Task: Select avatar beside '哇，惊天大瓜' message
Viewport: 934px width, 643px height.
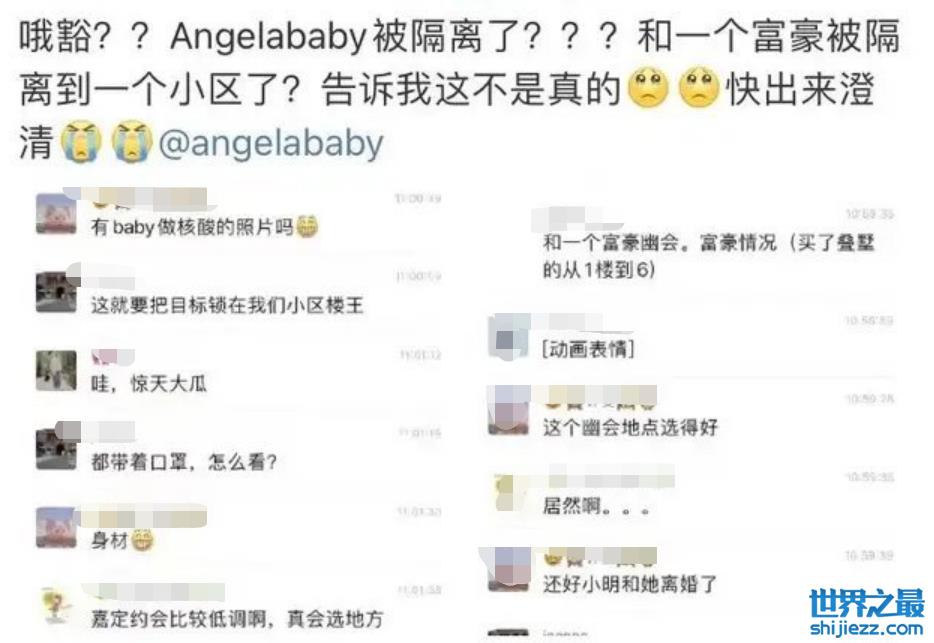Action: [x=56, y=371]
